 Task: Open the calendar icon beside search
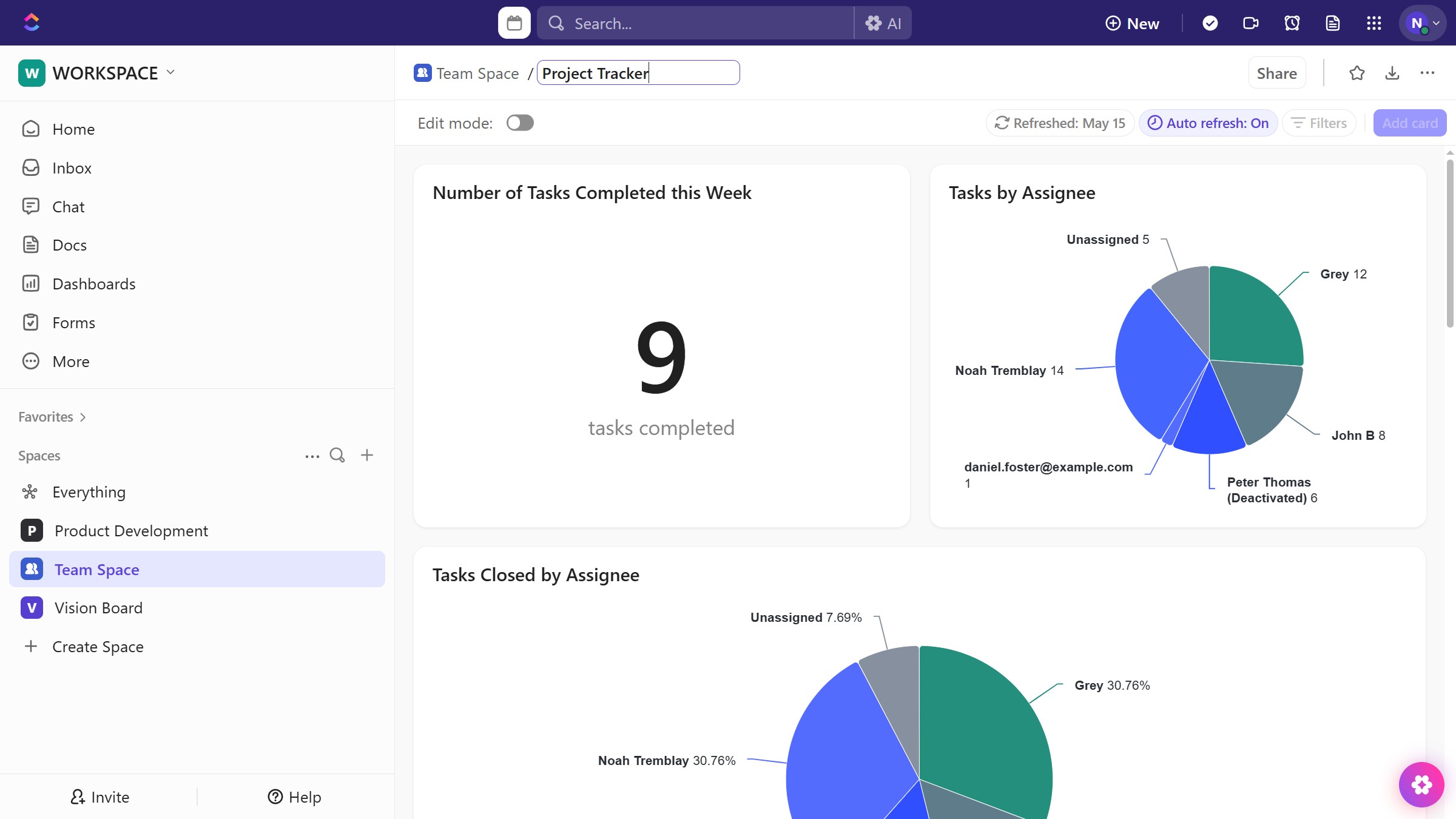coord(514,23)
